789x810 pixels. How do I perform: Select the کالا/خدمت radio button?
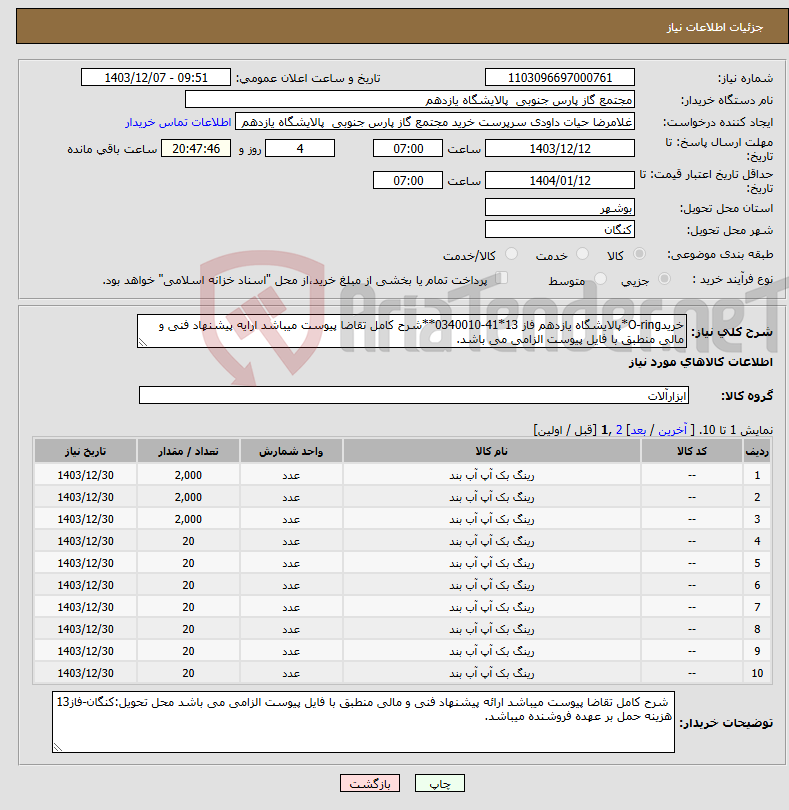coord(511,254)
